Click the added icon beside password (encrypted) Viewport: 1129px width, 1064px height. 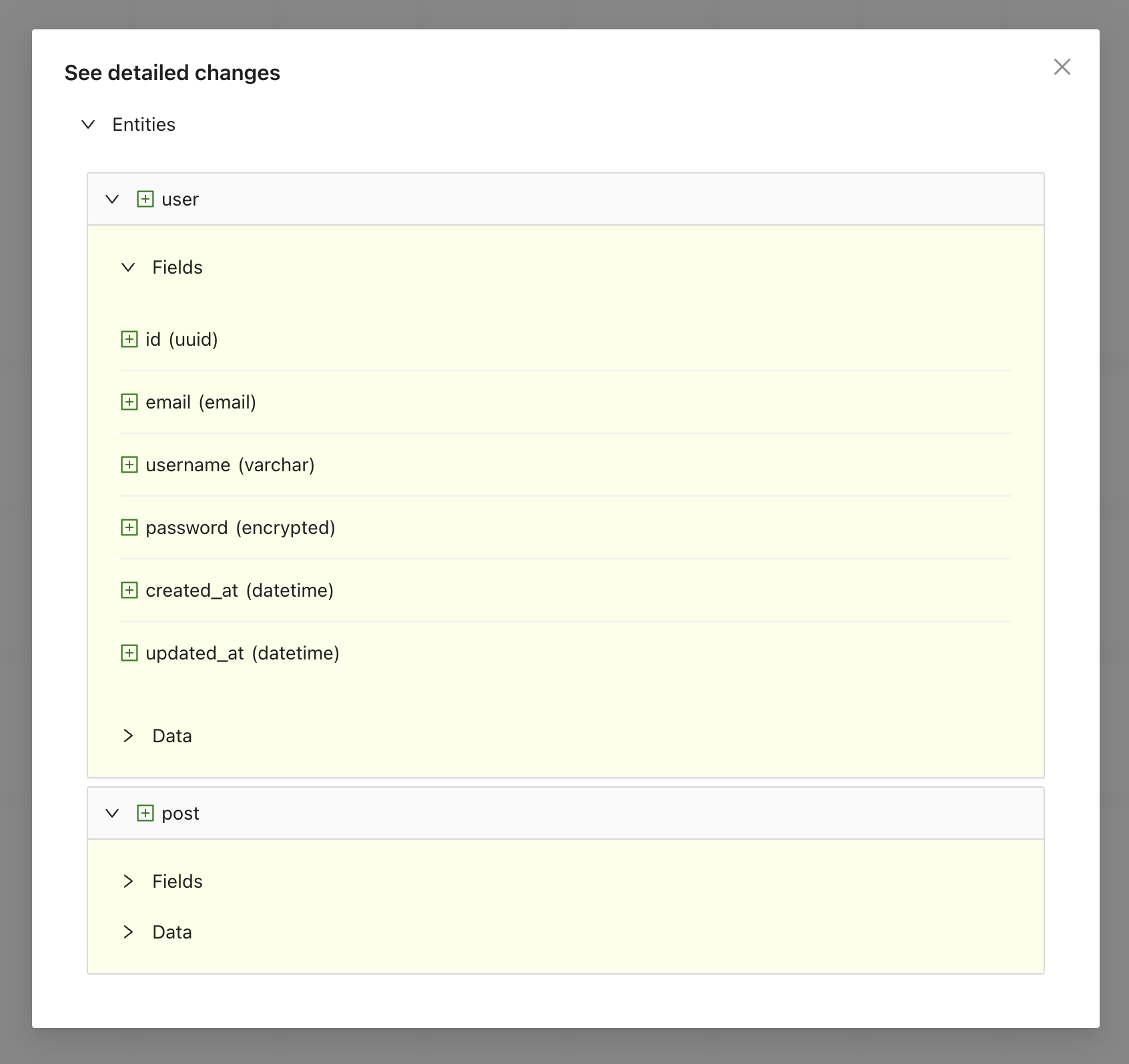(129, 528)
